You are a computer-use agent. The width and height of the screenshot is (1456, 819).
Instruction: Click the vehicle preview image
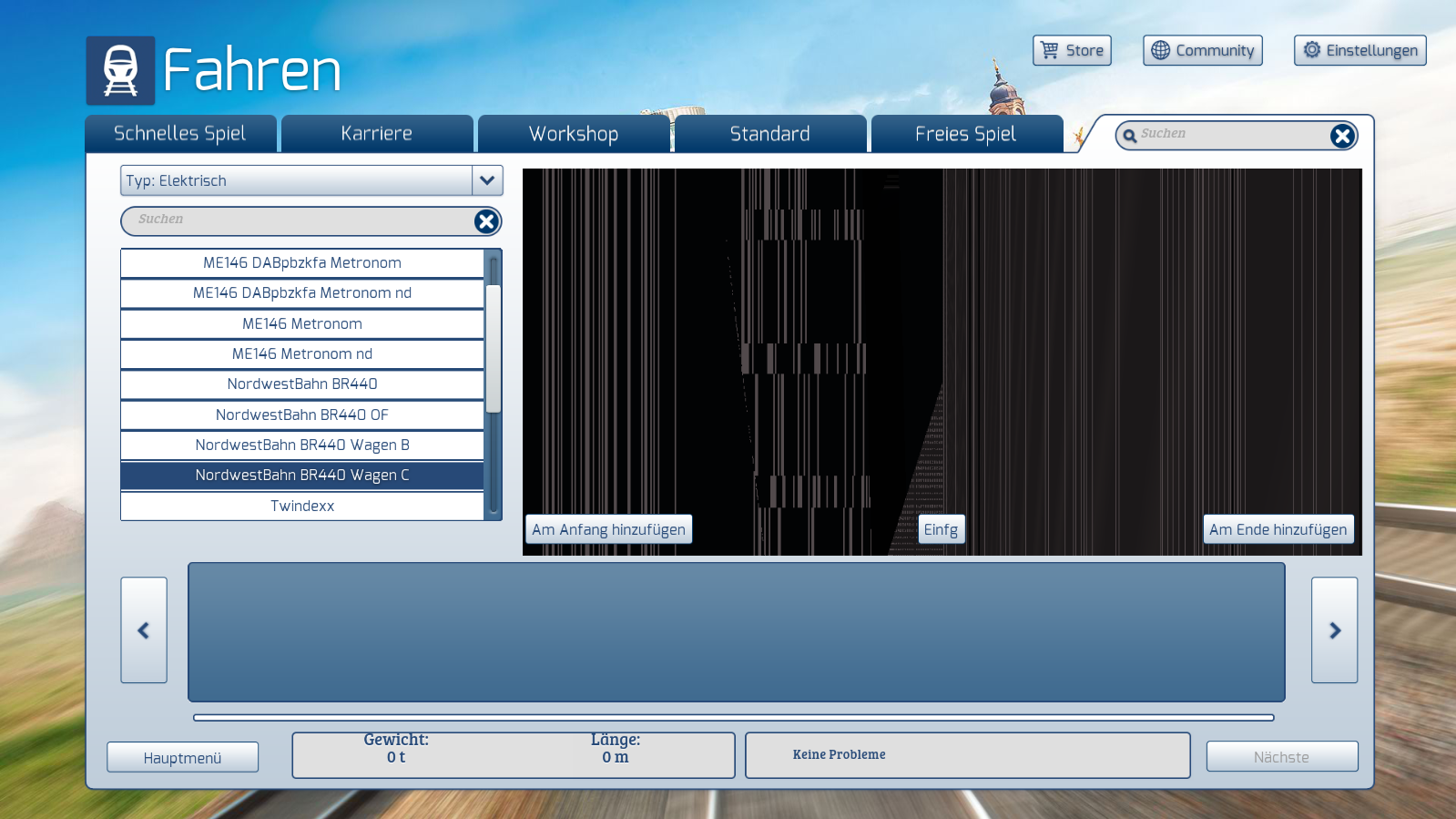pos(942,362)
